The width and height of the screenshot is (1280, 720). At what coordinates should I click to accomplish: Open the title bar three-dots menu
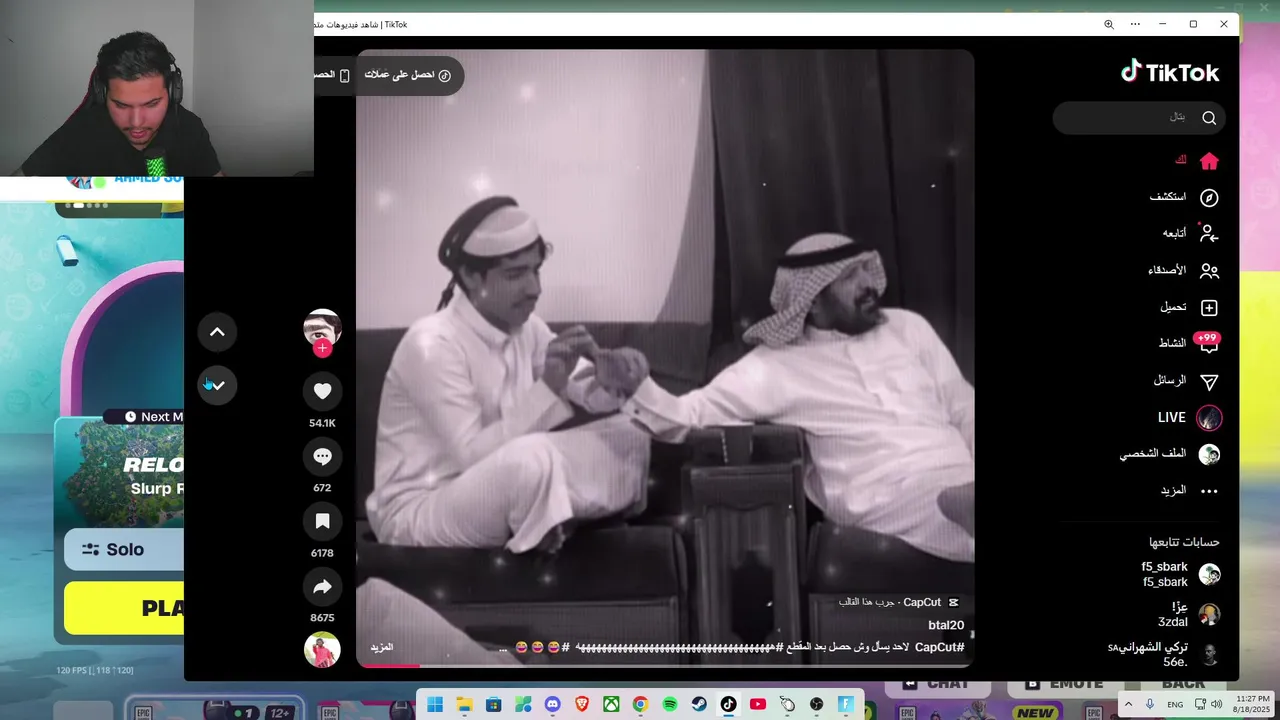pyautogui.click(x=1135, y=24)
